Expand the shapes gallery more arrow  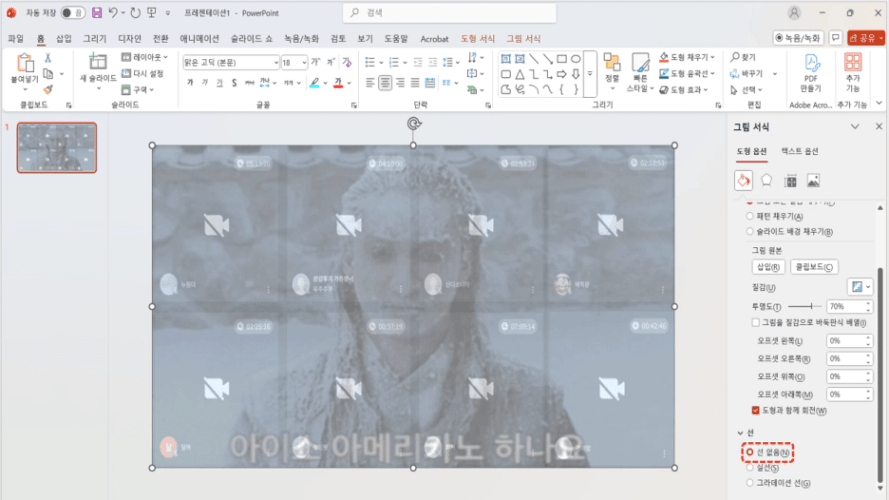(x=590, y=74)
